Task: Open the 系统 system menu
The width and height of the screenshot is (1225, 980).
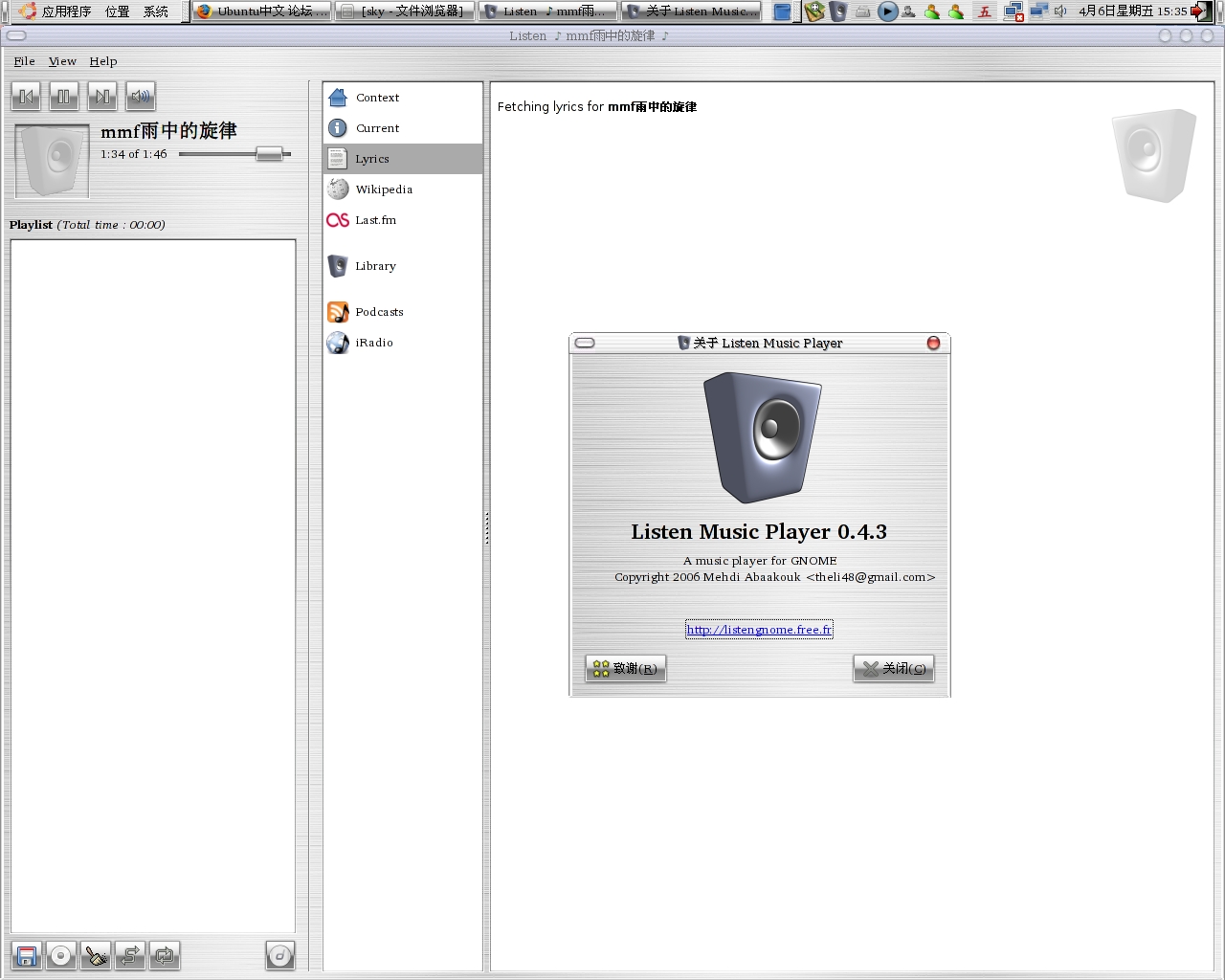Action: 156,11
